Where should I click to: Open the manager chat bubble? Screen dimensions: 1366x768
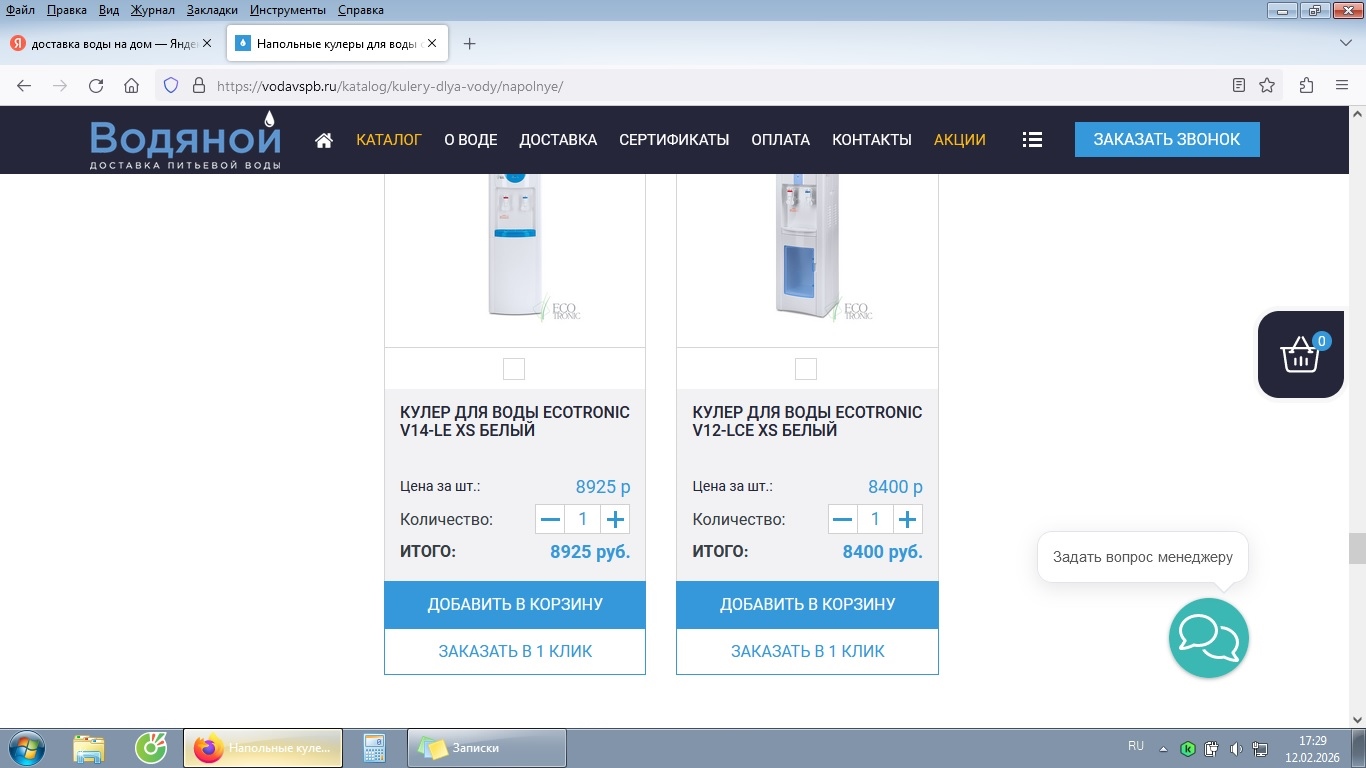[x=1209, y=638]
